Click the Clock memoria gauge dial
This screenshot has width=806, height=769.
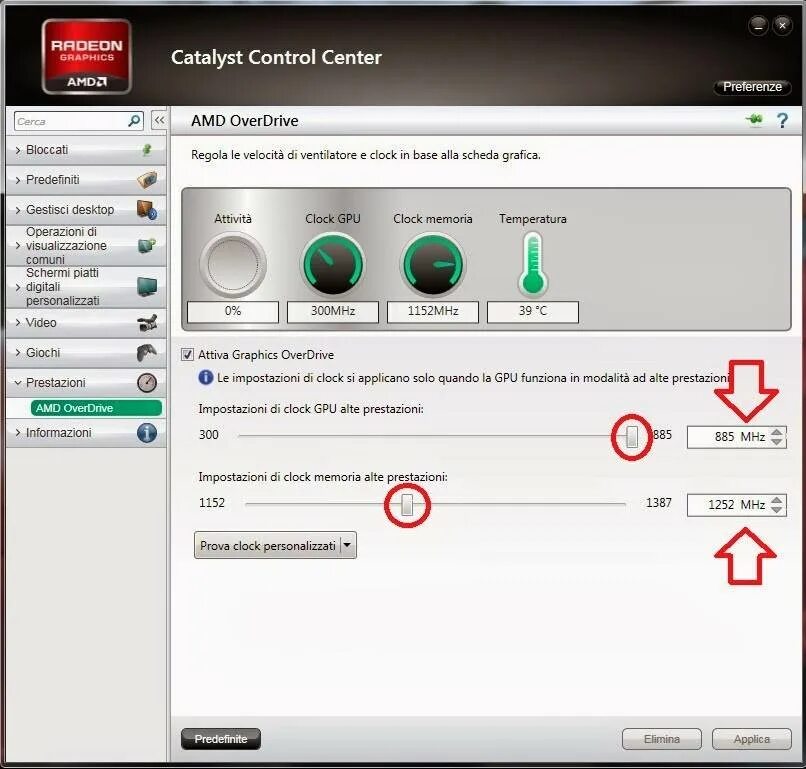(x=433, y=264)
